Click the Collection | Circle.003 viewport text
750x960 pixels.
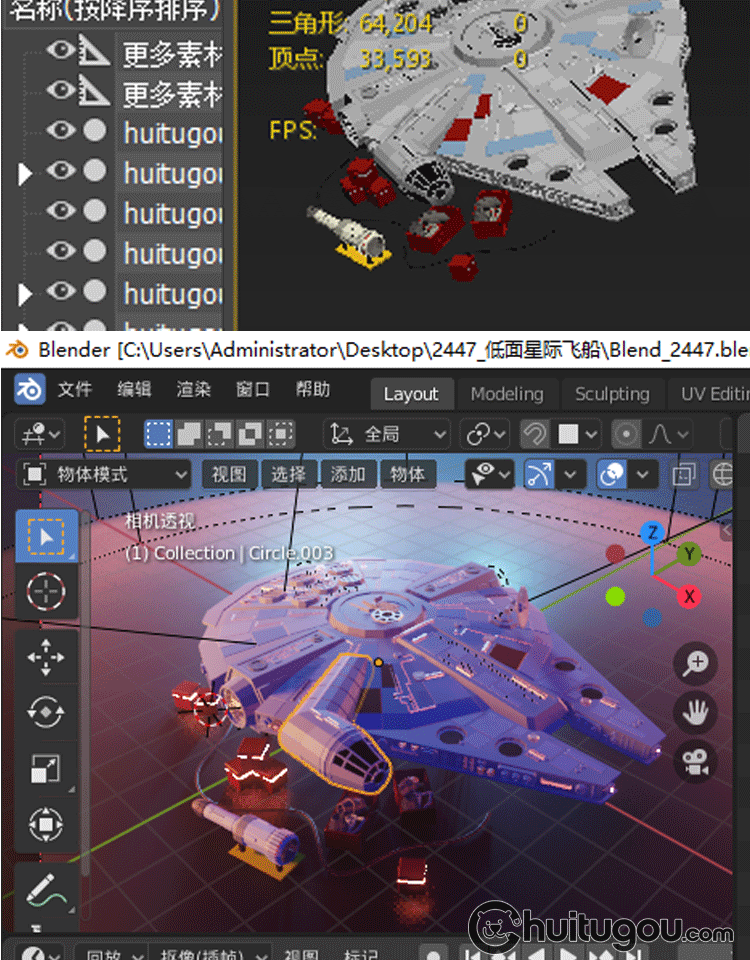tap(243, 553)
